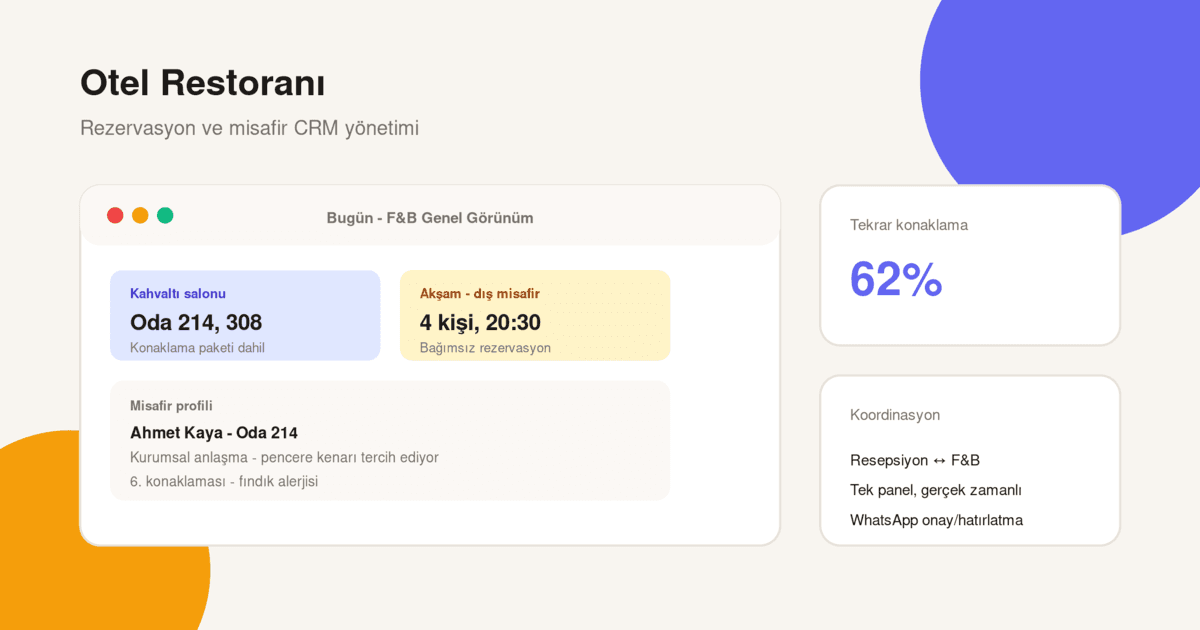Click the "6. konaklaması - fındık alerjisi" line

click(x=224, y=481)
